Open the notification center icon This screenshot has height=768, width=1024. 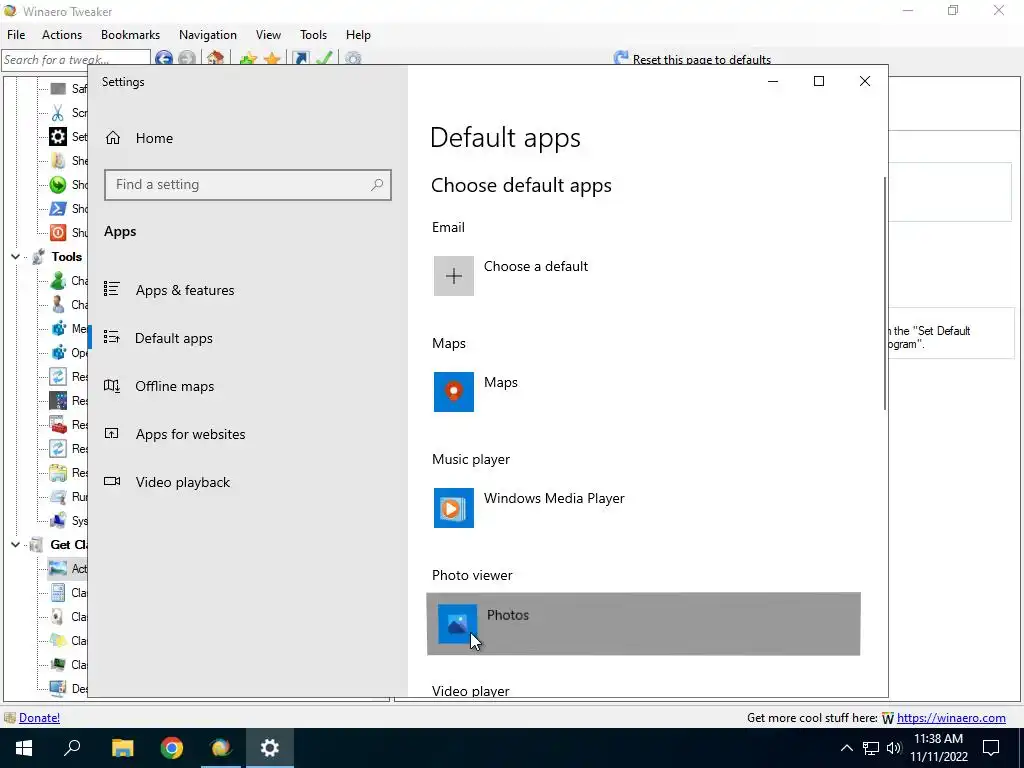tap(991, 748)
